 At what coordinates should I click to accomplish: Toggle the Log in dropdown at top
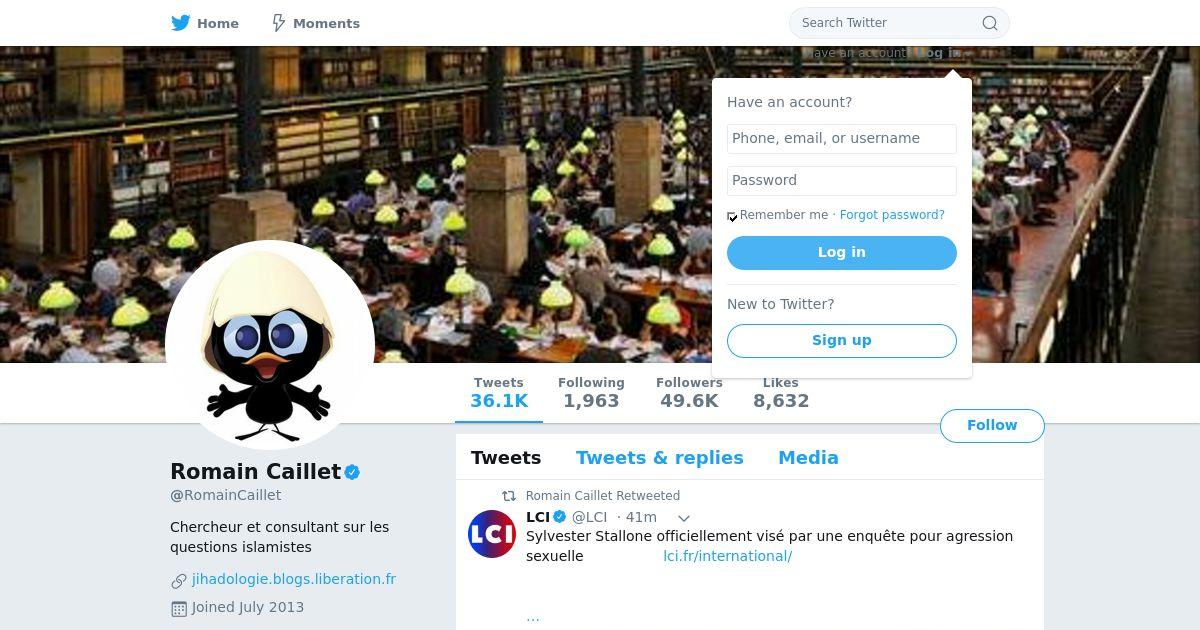coord(937,53)
